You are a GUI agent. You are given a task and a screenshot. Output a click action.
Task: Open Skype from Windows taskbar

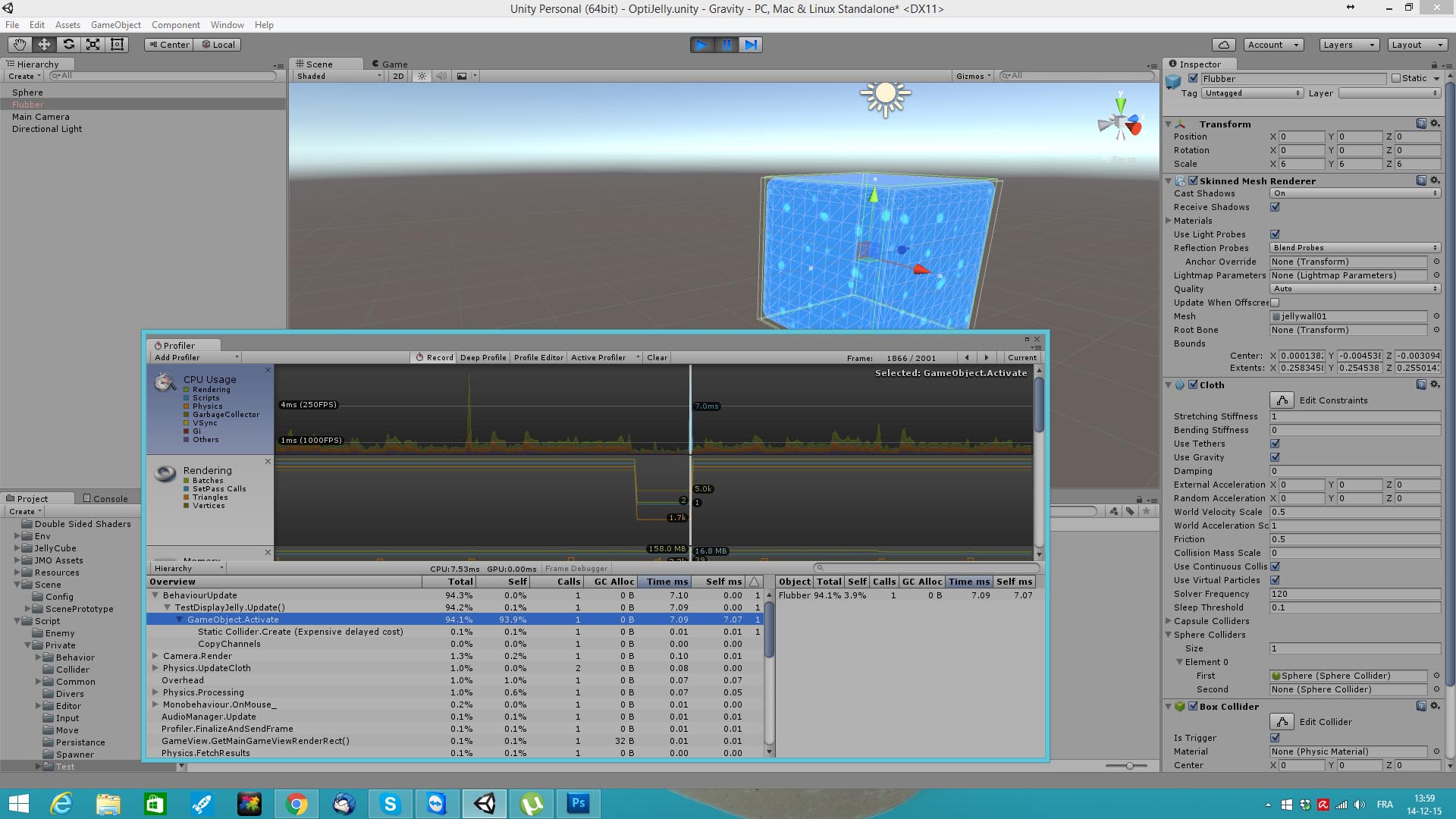point(390,803)
